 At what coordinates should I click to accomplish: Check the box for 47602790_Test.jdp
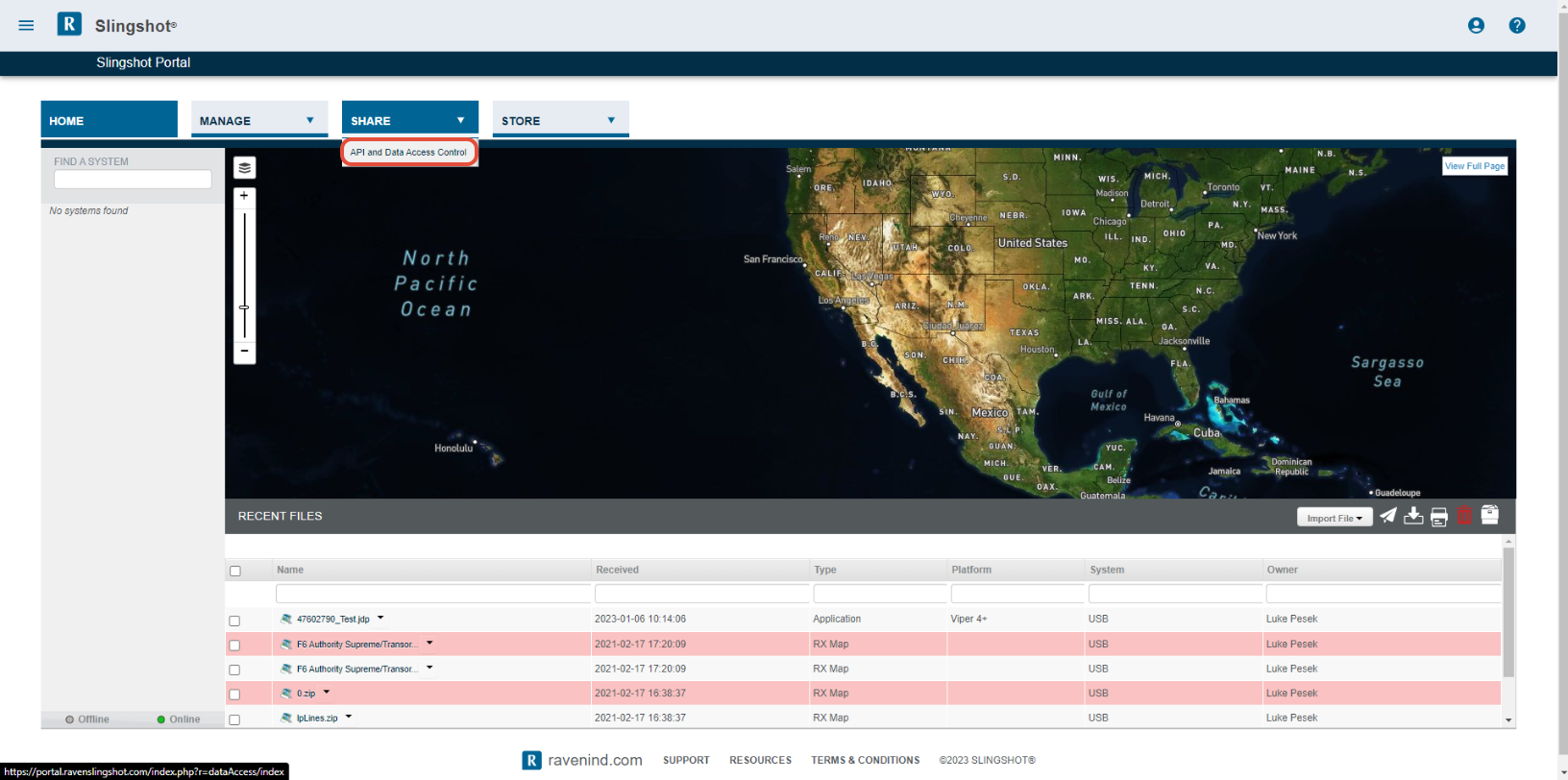click(x=234, y=621)
